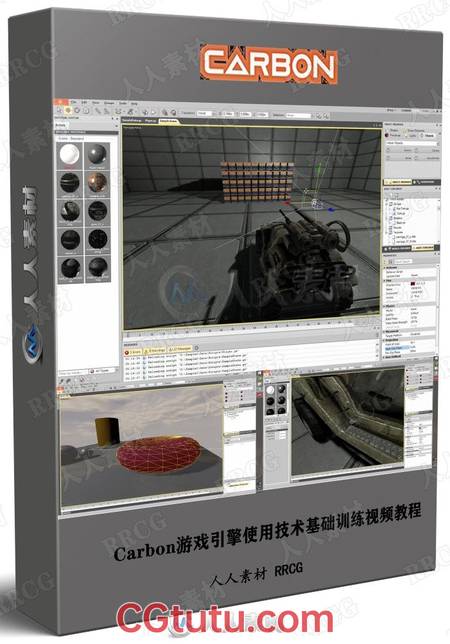Toggle the Messages filter in log panel
This screenshot has height=644, width=450.
180,350
